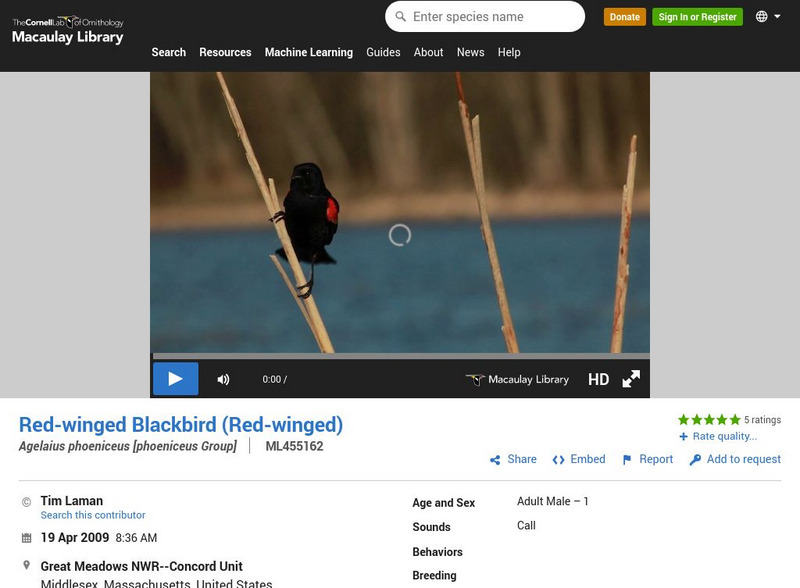Click the Embed code icon
Viewport: 800px width, 588px height.
pos(559,459)
